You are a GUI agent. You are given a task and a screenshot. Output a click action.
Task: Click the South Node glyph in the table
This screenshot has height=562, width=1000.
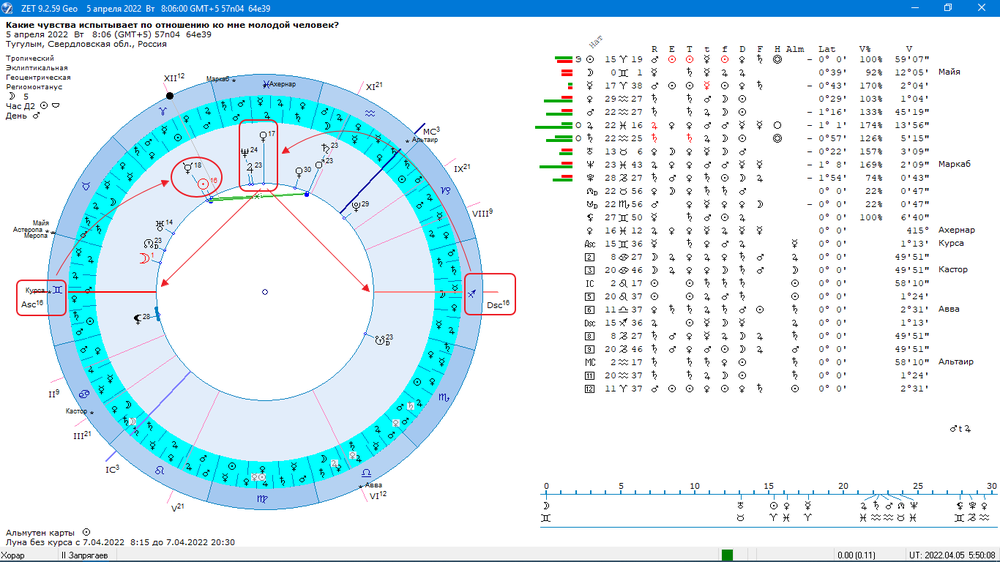pos(591,204)
